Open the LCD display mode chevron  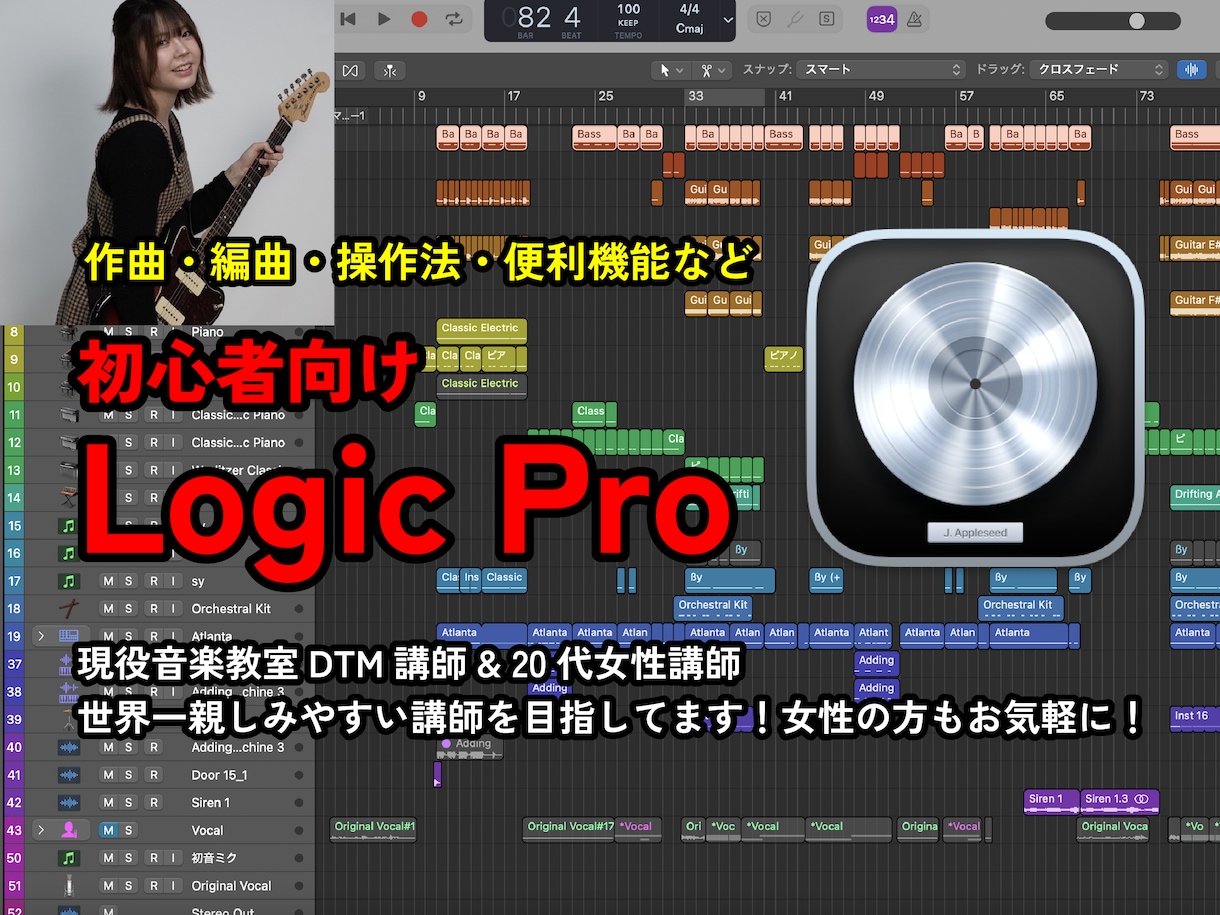727,20
